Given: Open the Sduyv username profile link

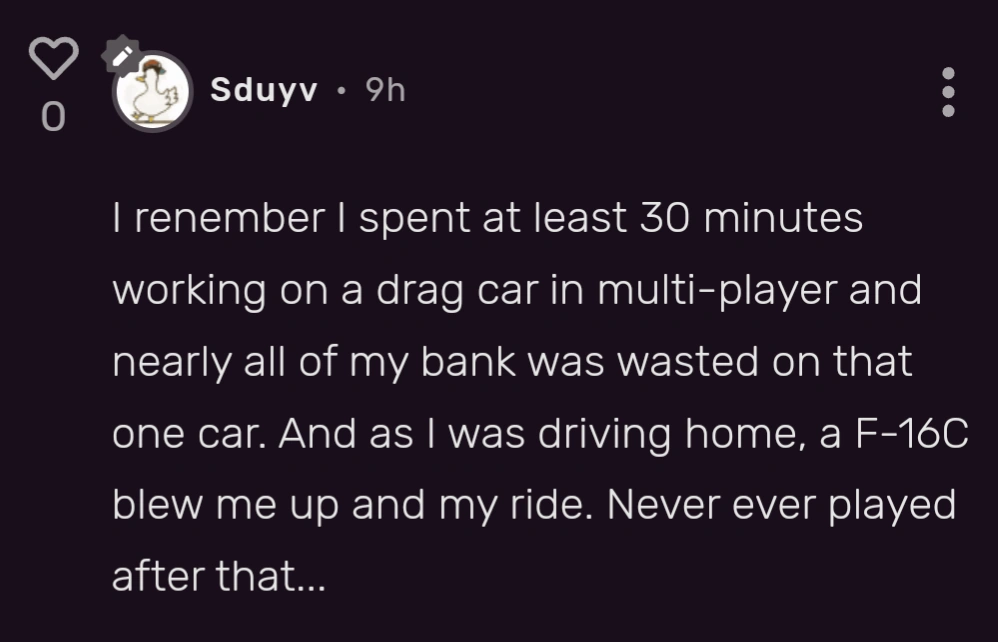Looking at the screenshot, I should (x=264, y=91).
